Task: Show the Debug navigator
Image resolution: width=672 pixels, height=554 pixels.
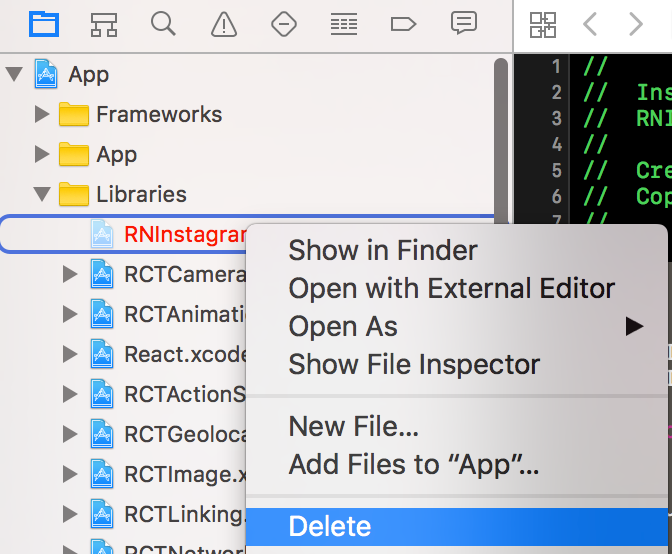Action: click(344, 23)
